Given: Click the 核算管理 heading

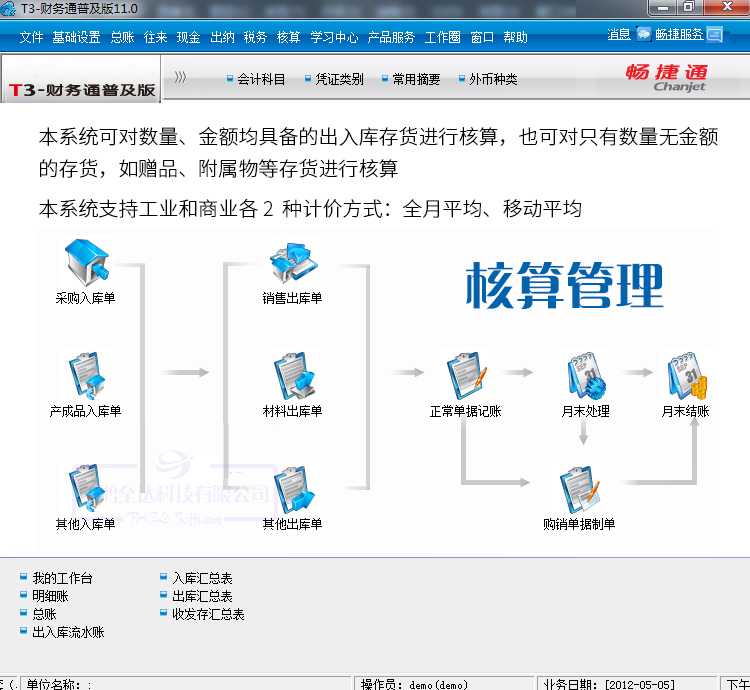Looking at the screenshot, I should (565, 285).
